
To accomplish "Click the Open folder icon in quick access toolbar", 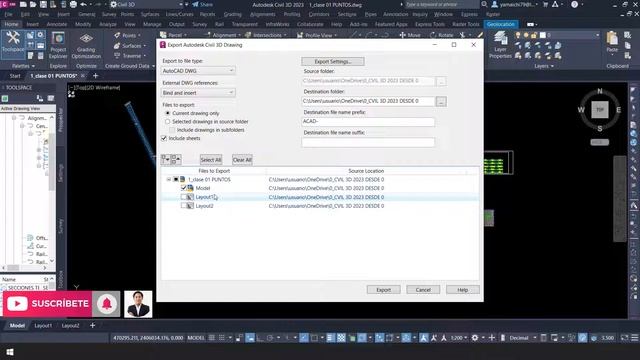I will pos(33,4).
